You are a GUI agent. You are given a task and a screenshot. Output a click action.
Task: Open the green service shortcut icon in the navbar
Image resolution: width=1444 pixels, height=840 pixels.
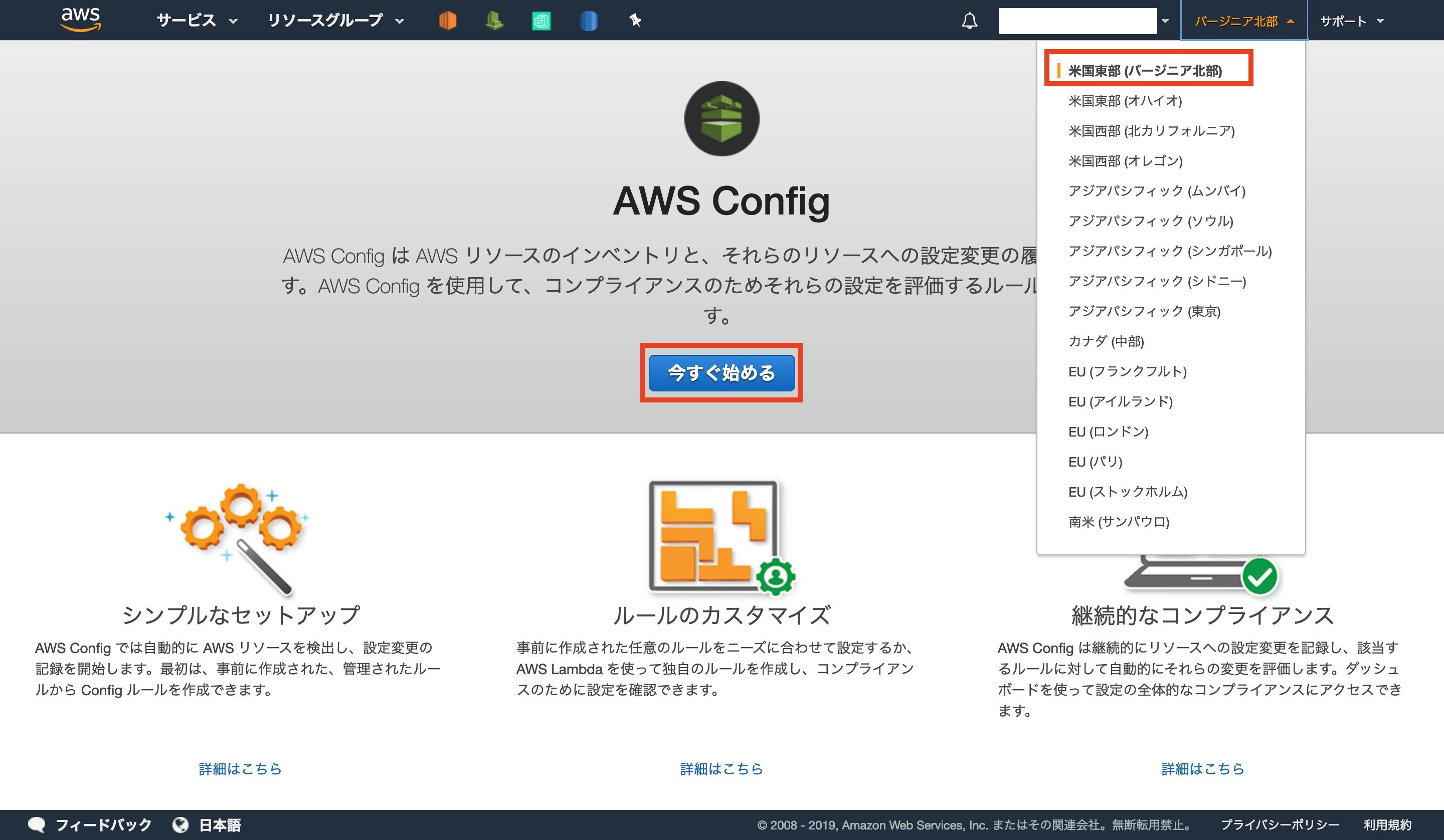point(494,21)
